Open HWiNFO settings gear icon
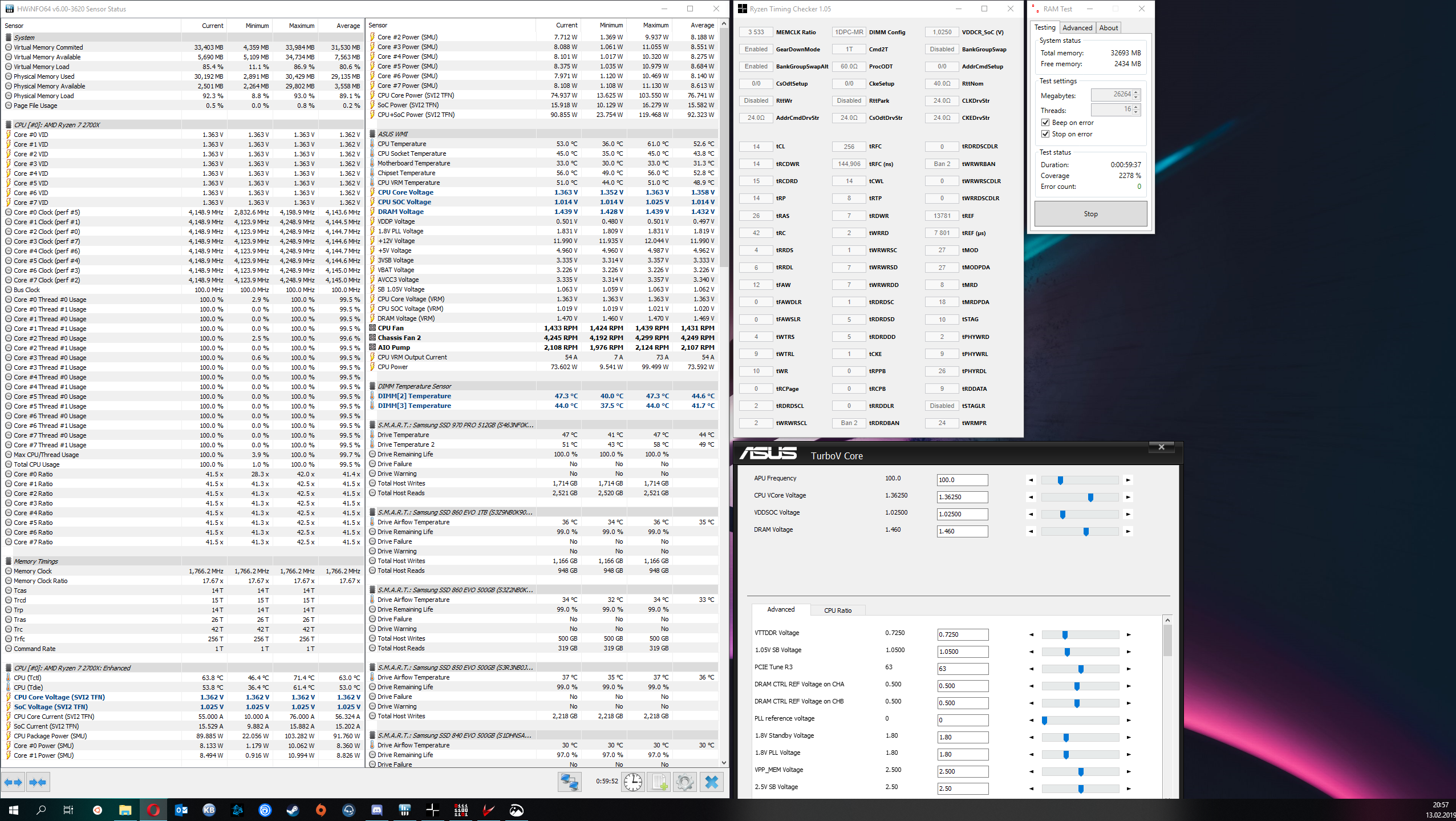Viewport: 1456px width, 821px height. (x=685, y=782)
